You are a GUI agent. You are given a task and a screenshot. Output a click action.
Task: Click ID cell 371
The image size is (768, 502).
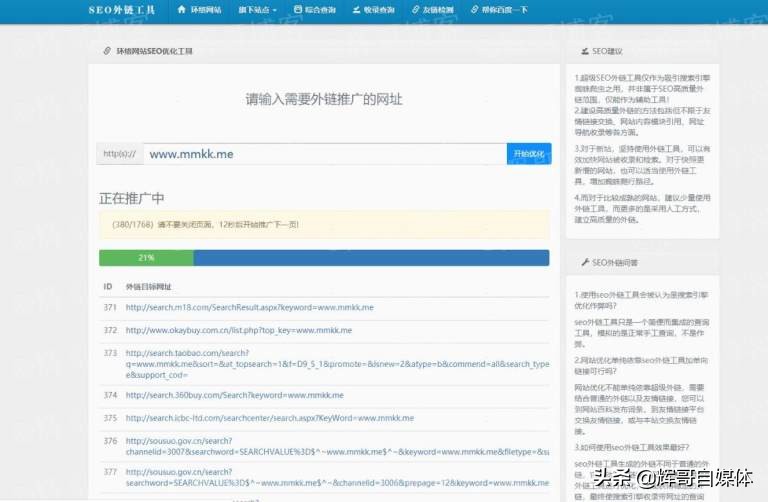click(x=110, y=308)
